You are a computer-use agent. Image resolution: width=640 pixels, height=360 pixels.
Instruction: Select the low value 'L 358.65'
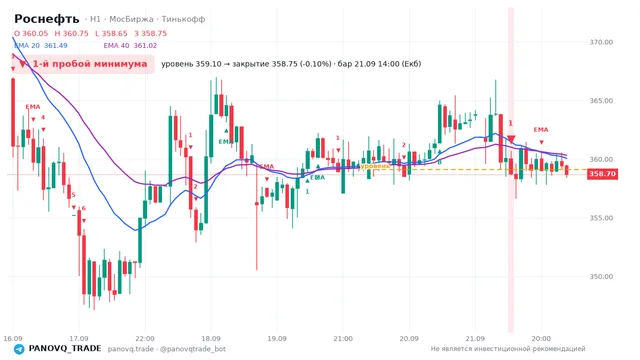(111, 33)
